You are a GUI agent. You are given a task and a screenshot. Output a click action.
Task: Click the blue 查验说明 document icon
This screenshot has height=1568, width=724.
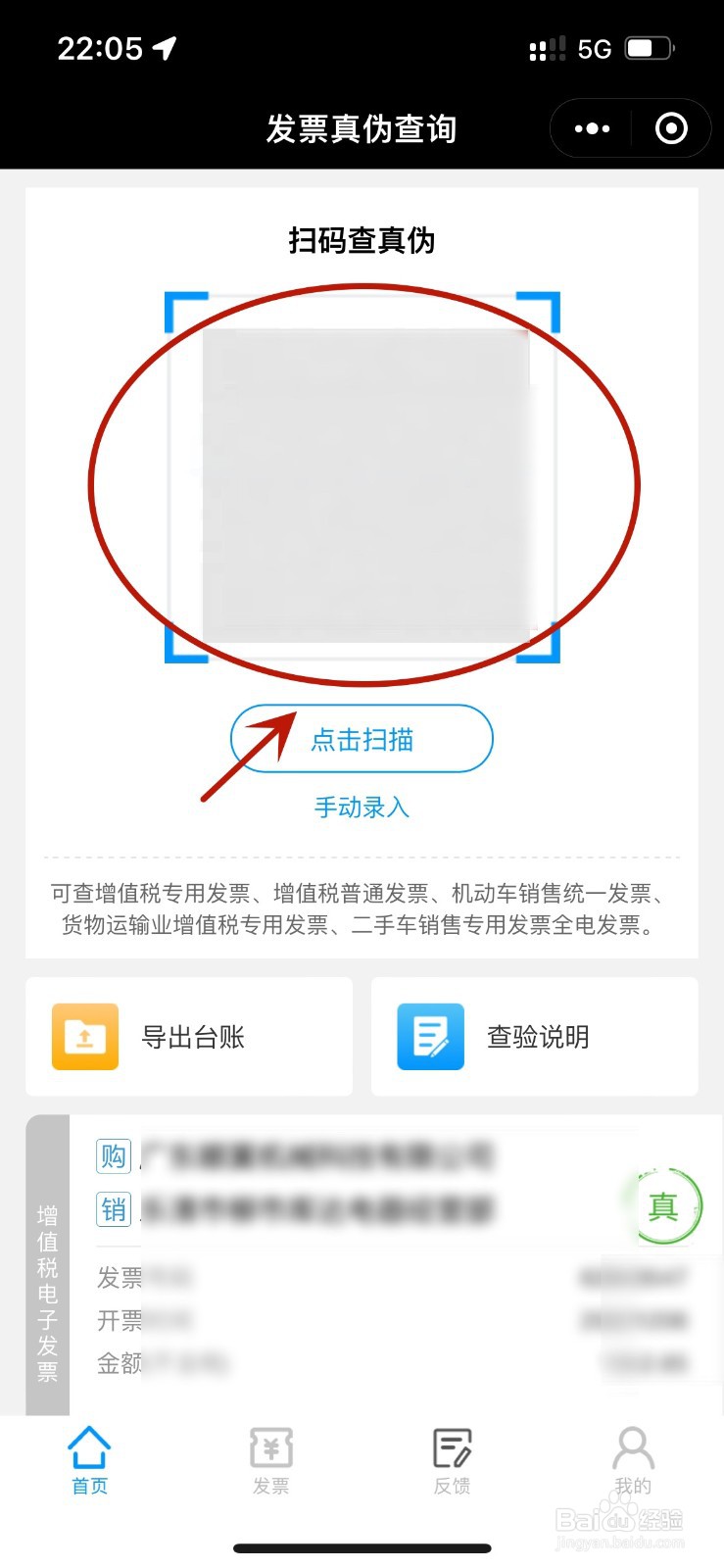tap(430, 1036)
